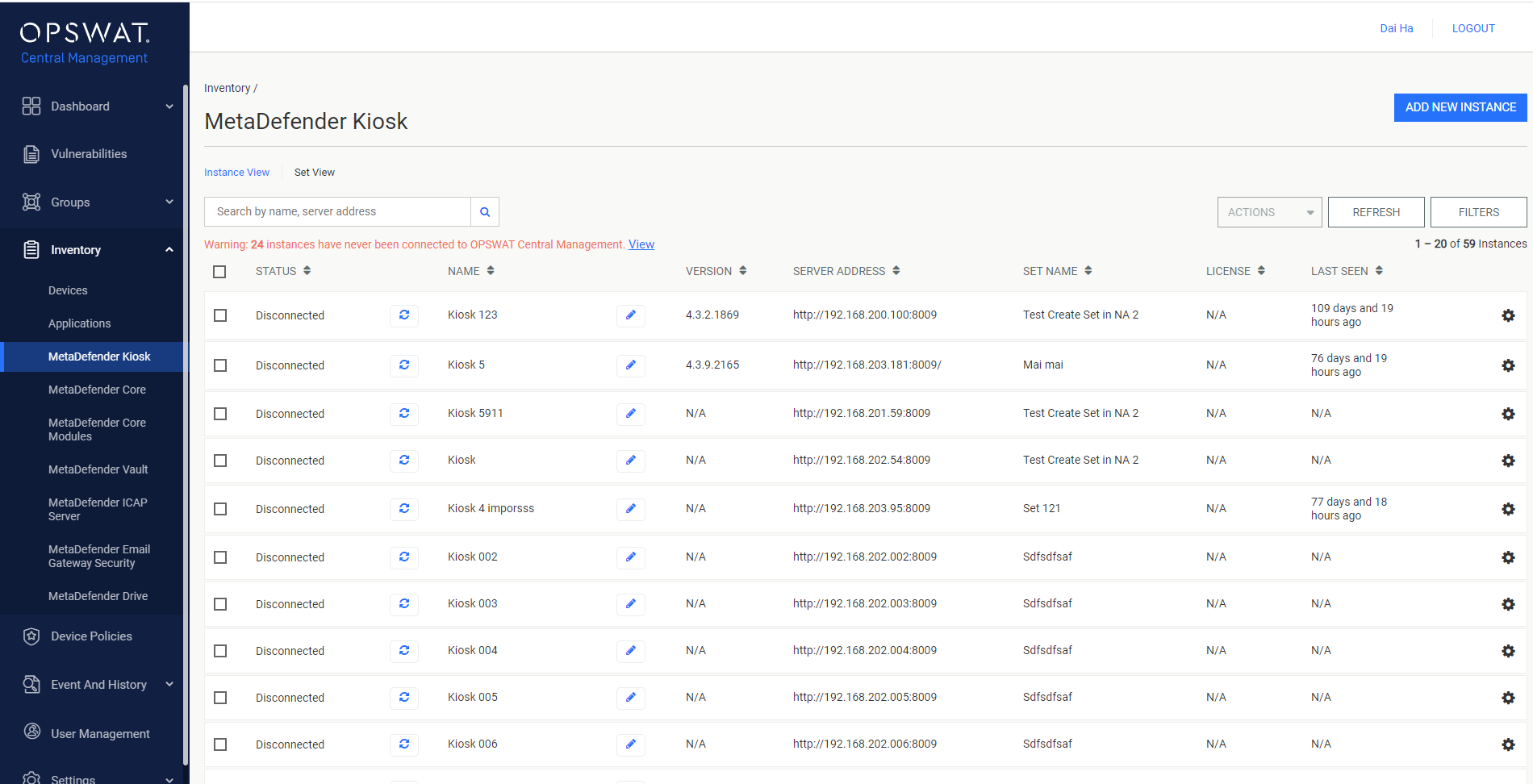Viewport: 1533px width, 784px height.
Task: Sort by License column
Action: 1260,271
